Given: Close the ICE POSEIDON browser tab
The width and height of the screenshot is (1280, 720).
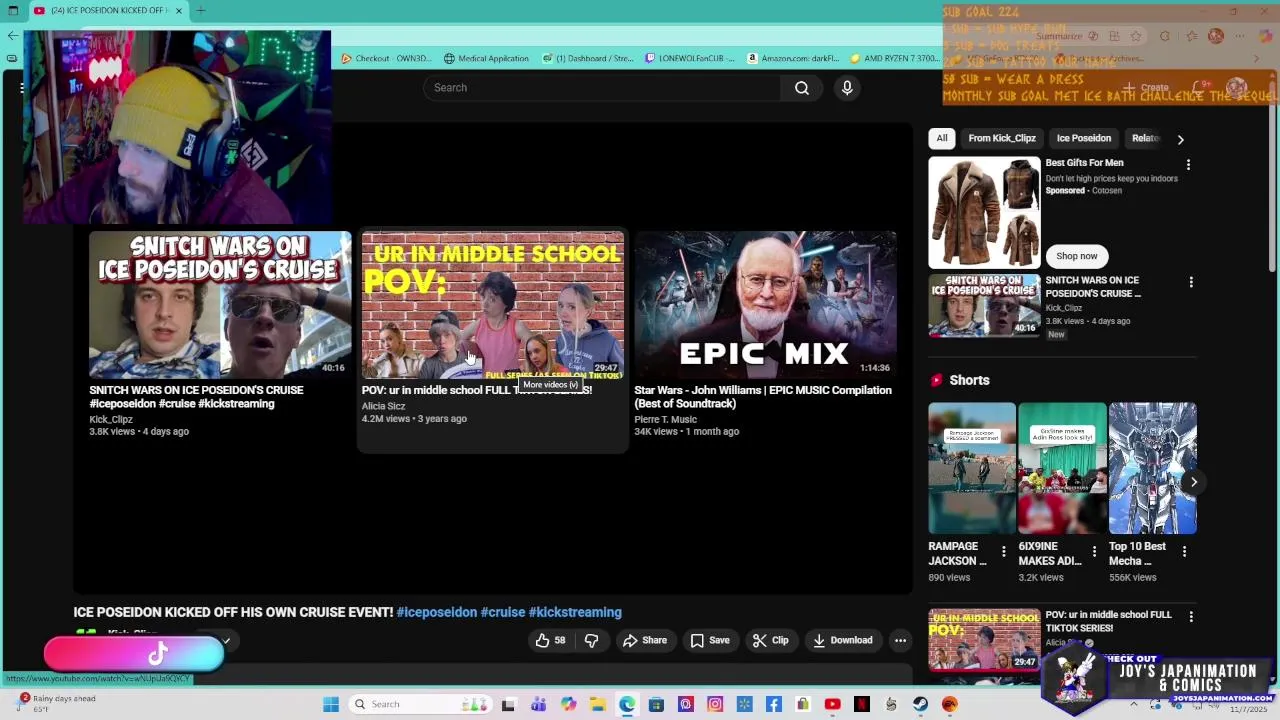Looking at the screenshot, I should coord(179,10).
